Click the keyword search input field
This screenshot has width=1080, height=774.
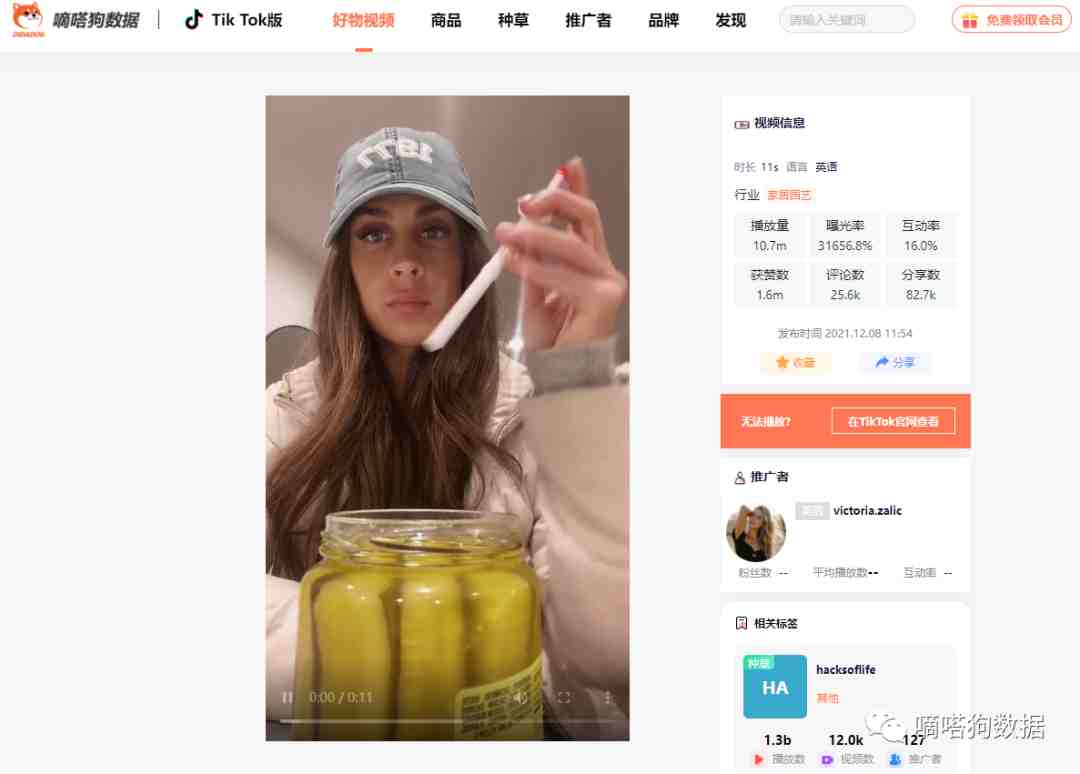847,20
